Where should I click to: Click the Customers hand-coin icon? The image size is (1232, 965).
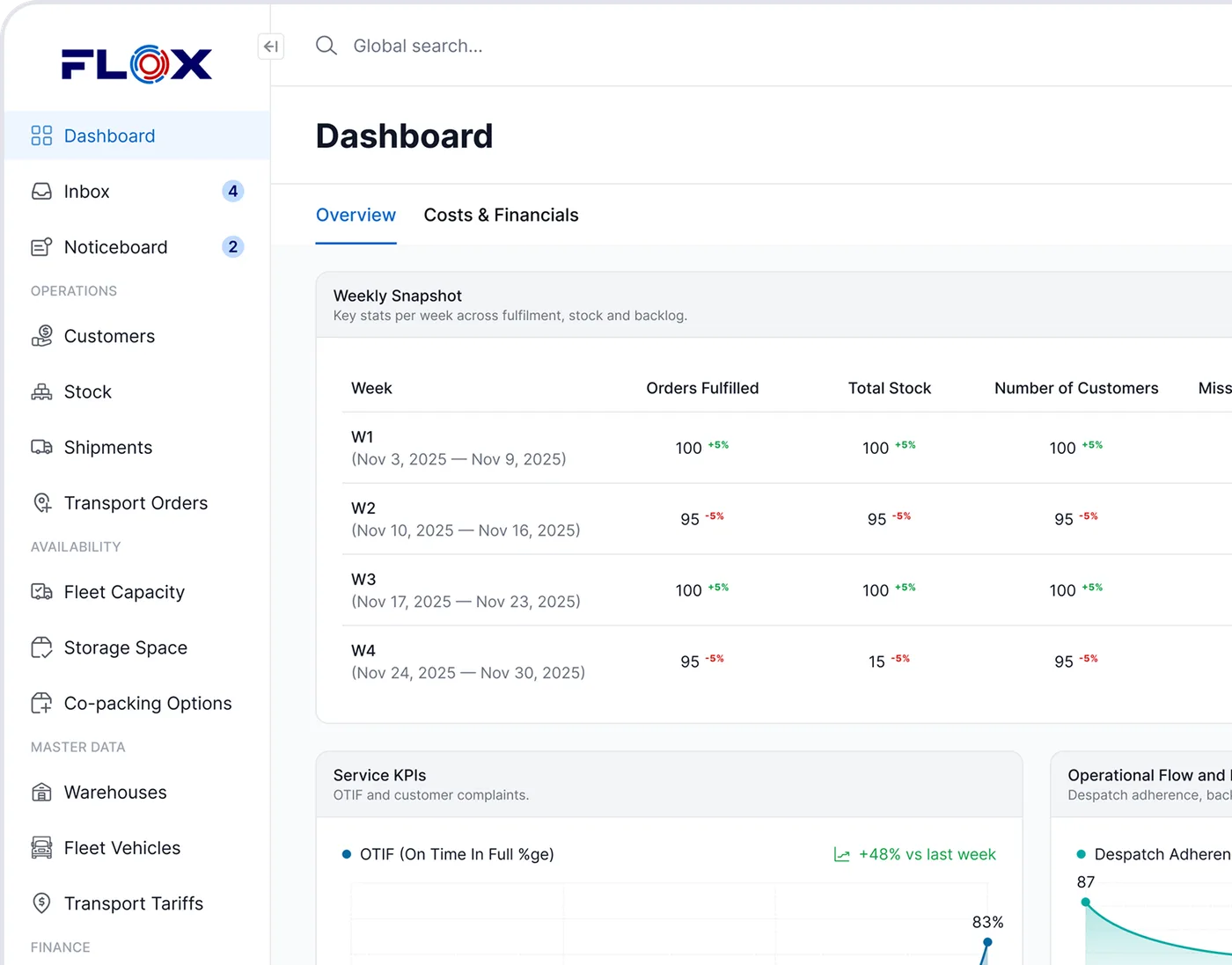(x=41, y=336)
